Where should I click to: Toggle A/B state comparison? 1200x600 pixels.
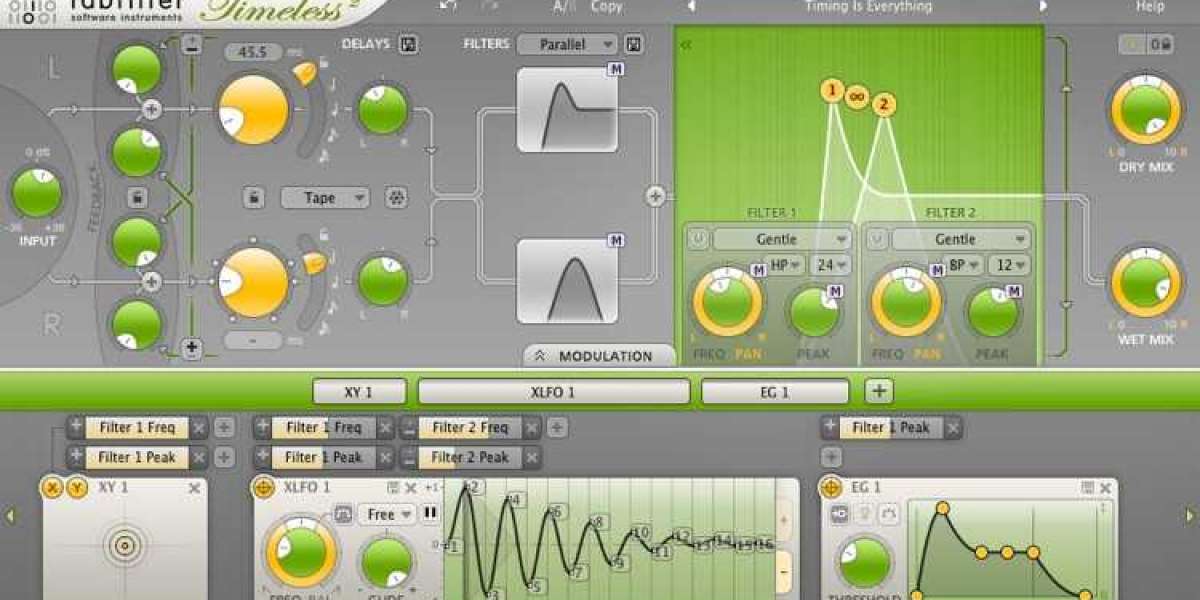click(x=566, y=6)
